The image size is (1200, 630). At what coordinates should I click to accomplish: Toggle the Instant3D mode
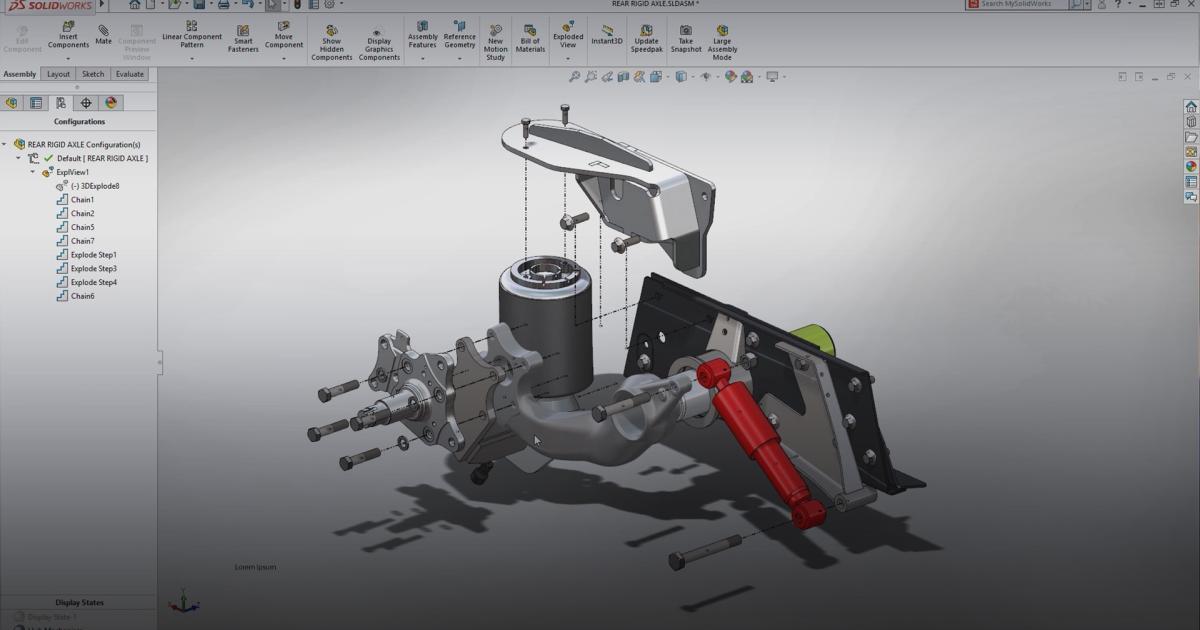tap(606, 33)
